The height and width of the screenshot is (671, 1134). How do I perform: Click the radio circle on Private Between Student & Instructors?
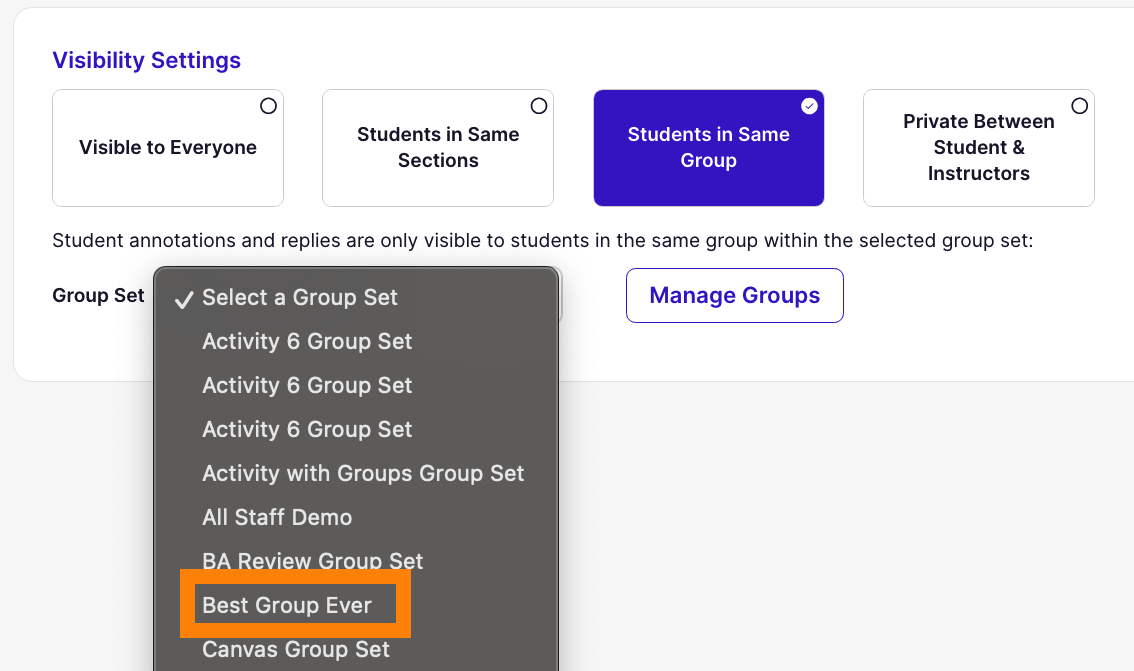(1079, 105)
